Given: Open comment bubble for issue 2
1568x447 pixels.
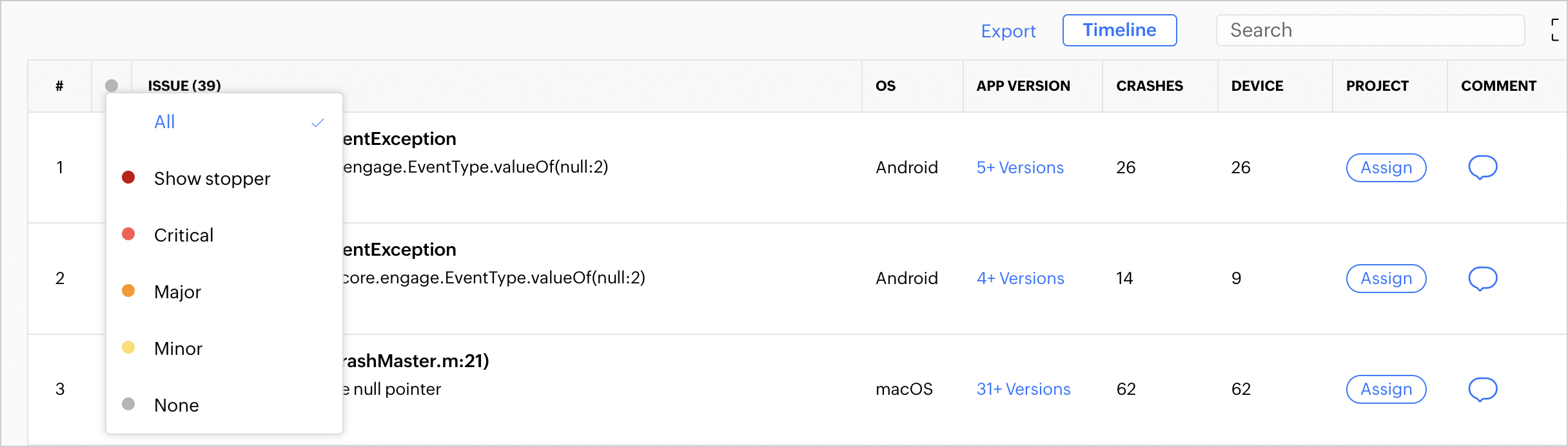Looking at the screenshot, I should [1482, 278].
